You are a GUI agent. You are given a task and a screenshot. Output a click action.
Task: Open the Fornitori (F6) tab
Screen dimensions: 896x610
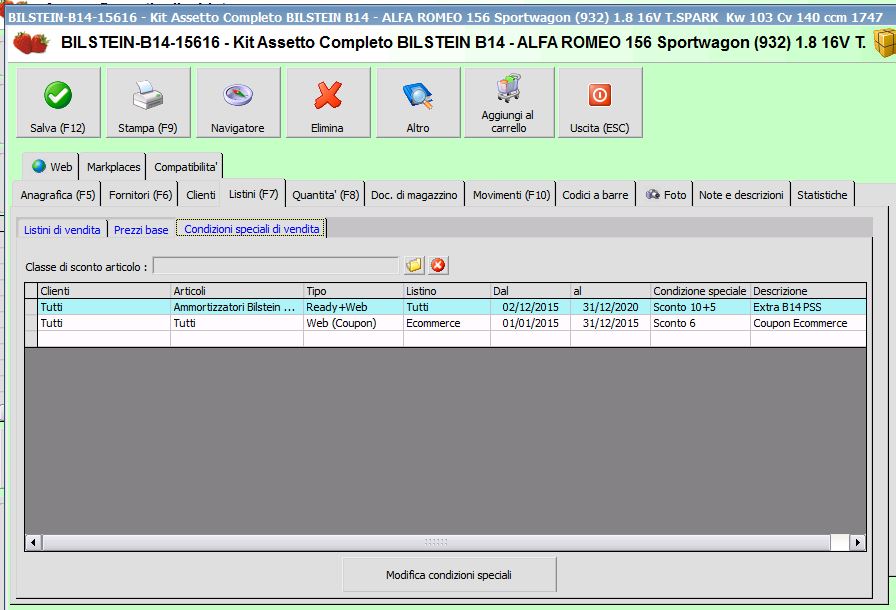coord(140,195)
